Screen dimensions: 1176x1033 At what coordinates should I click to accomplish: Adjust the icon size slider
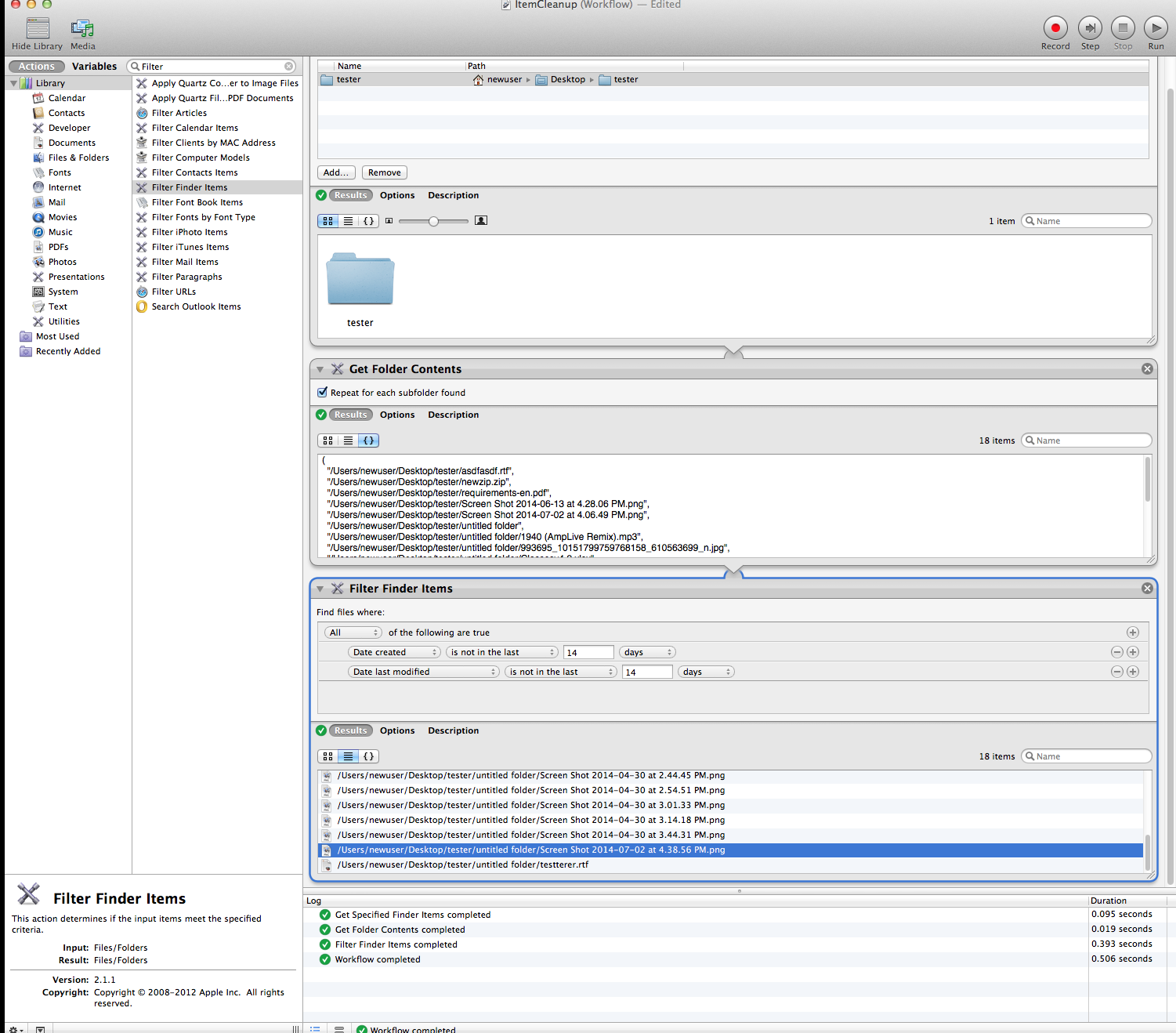tap(433, 221)
